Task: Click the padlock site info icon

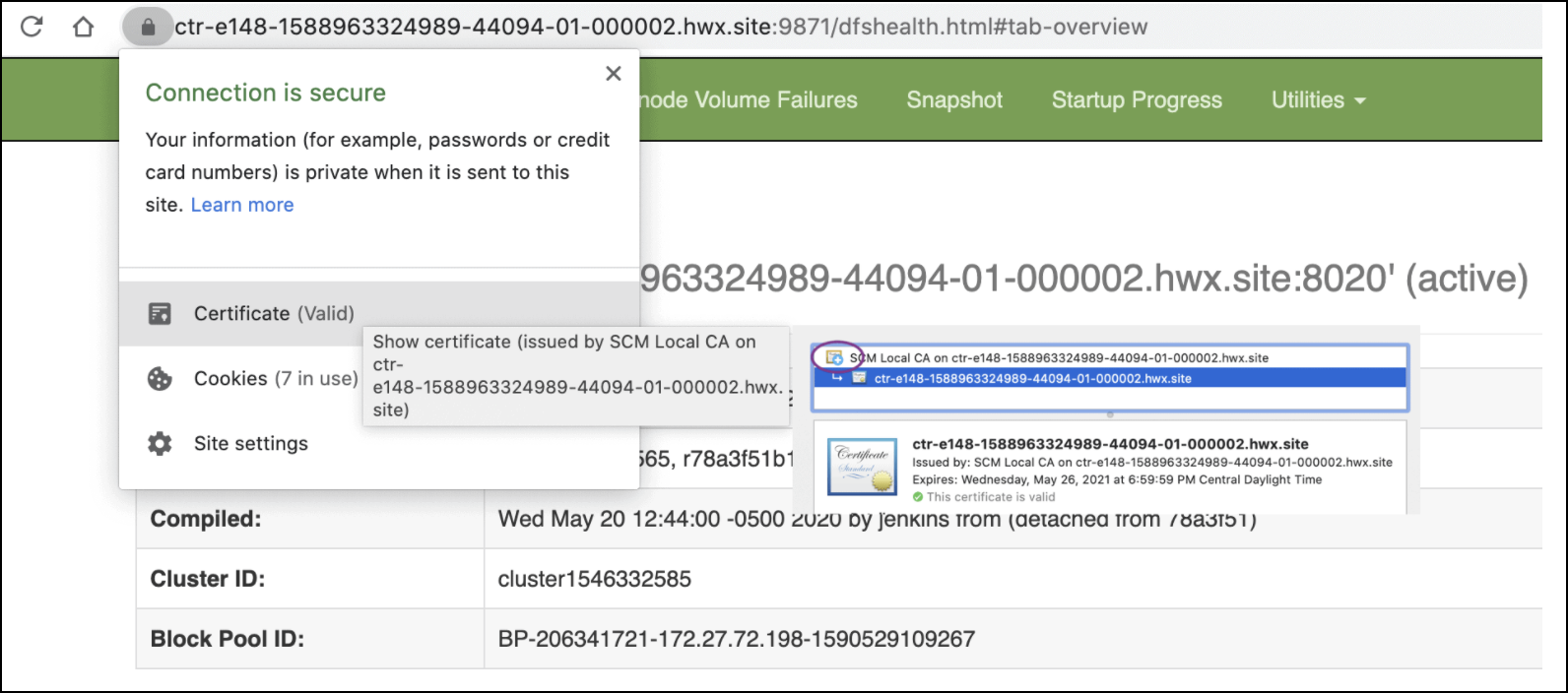Action: tap(148, 28)
